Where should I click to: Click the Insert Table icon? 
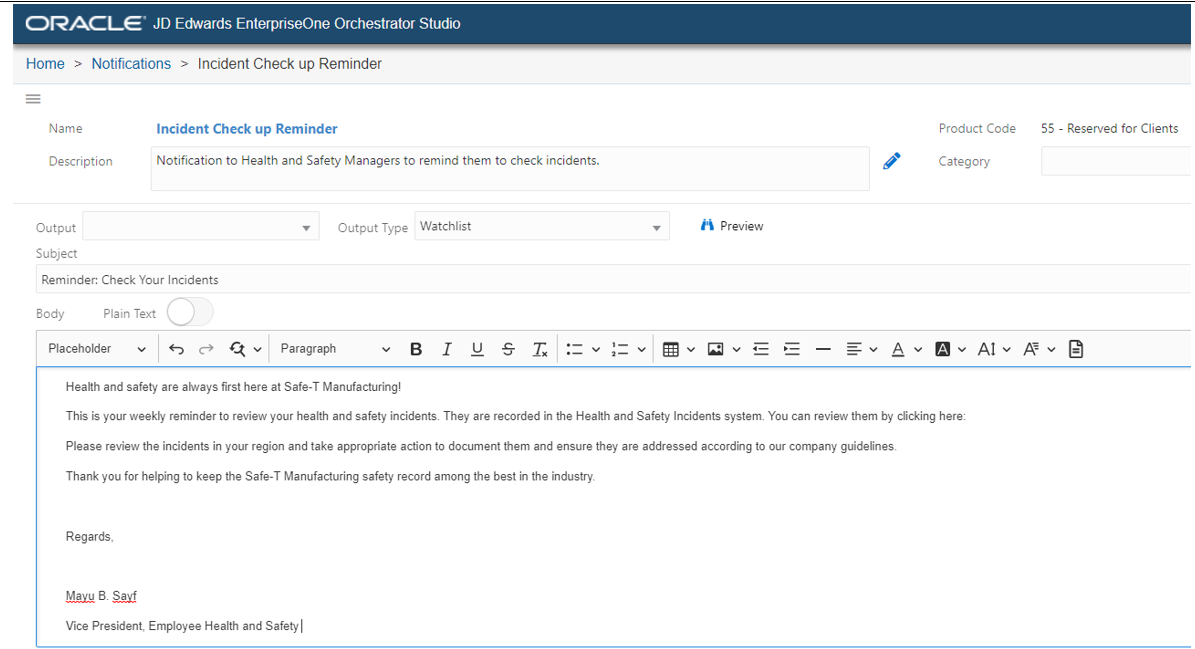tap(671, 349)
